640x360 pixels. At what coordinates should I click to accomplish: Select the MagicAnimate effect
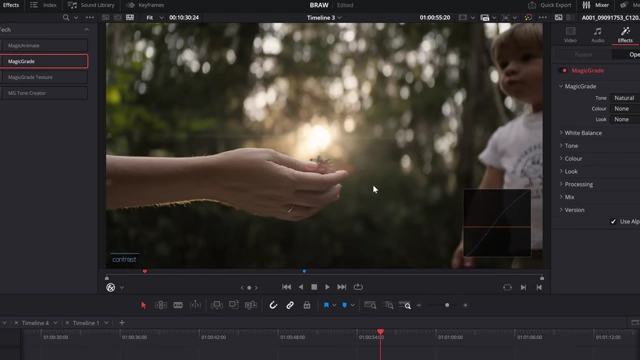(x=44, y=45)
